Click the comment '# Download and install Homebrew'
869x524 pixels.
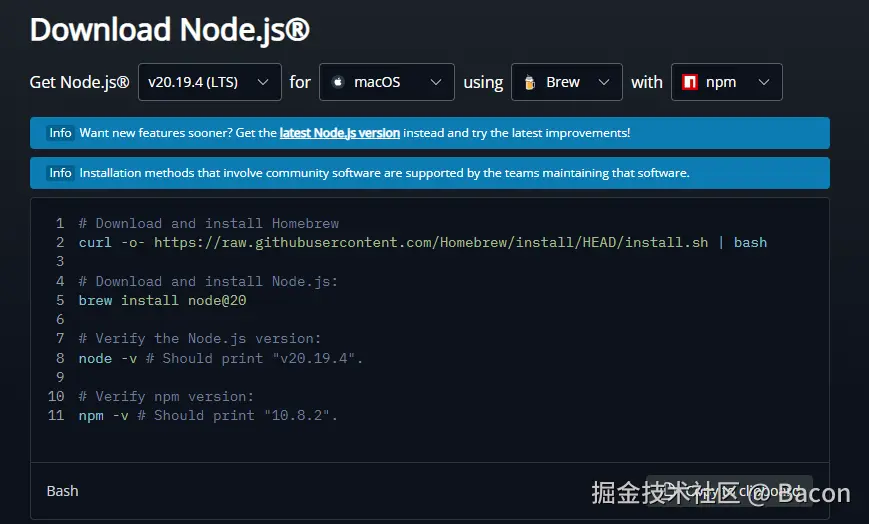[208, 223]
